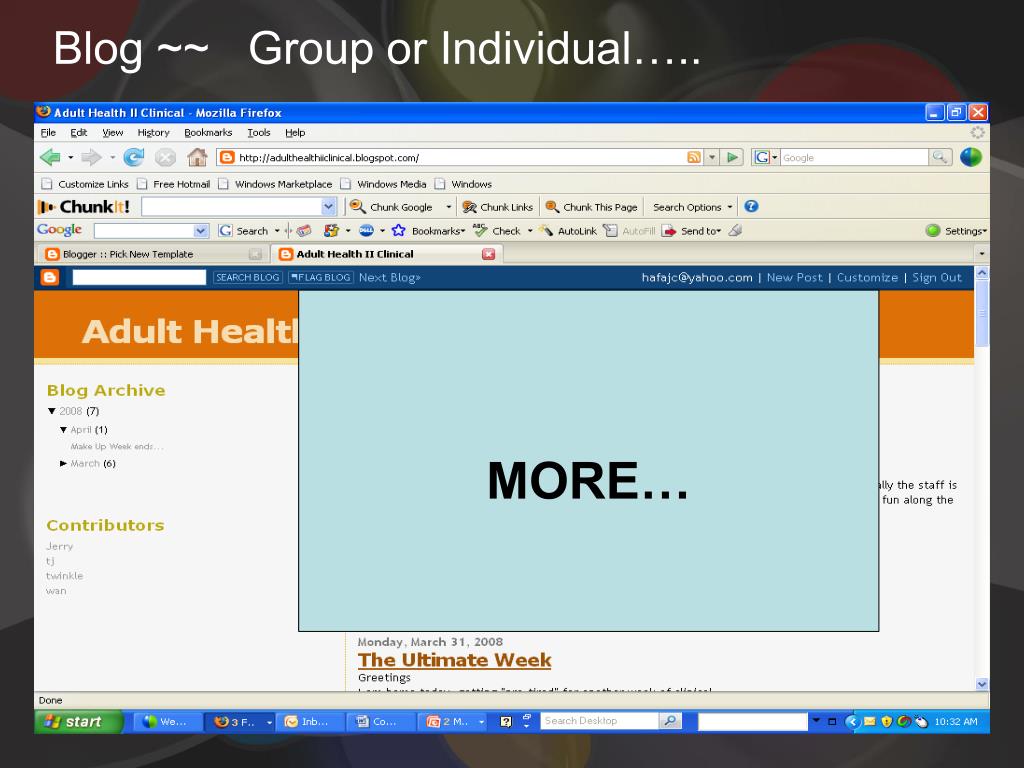Go back using the green Back arrow
1024x768 pixels.
50,157
